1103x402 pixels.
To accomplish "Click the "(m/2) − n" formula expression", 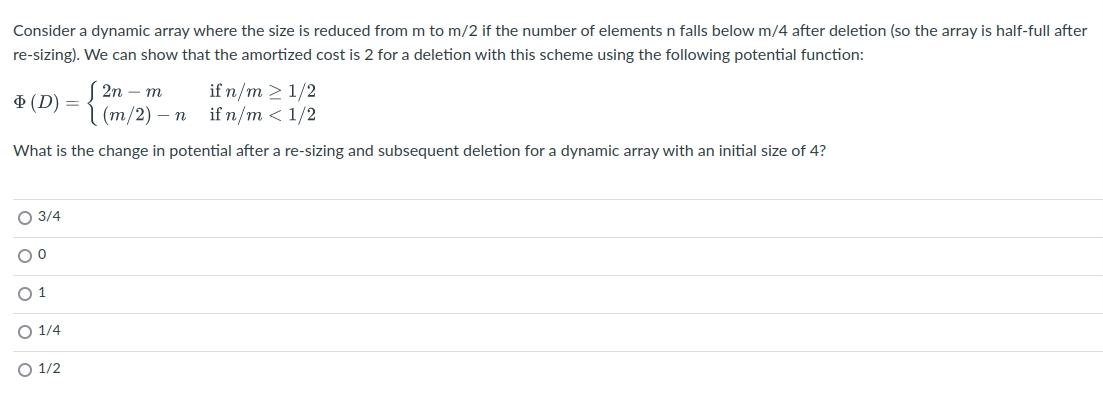I will [x=144, y=115].
